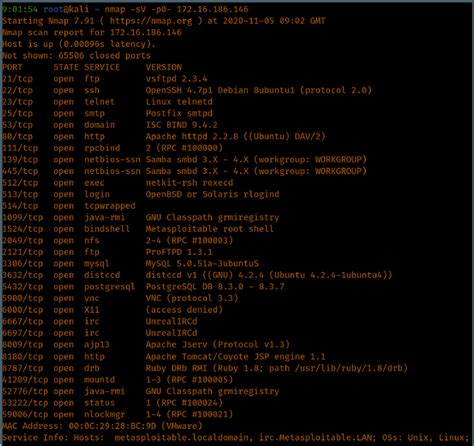
Task: Click the '6697/tcp' port entry
Action: coord(23,333)
